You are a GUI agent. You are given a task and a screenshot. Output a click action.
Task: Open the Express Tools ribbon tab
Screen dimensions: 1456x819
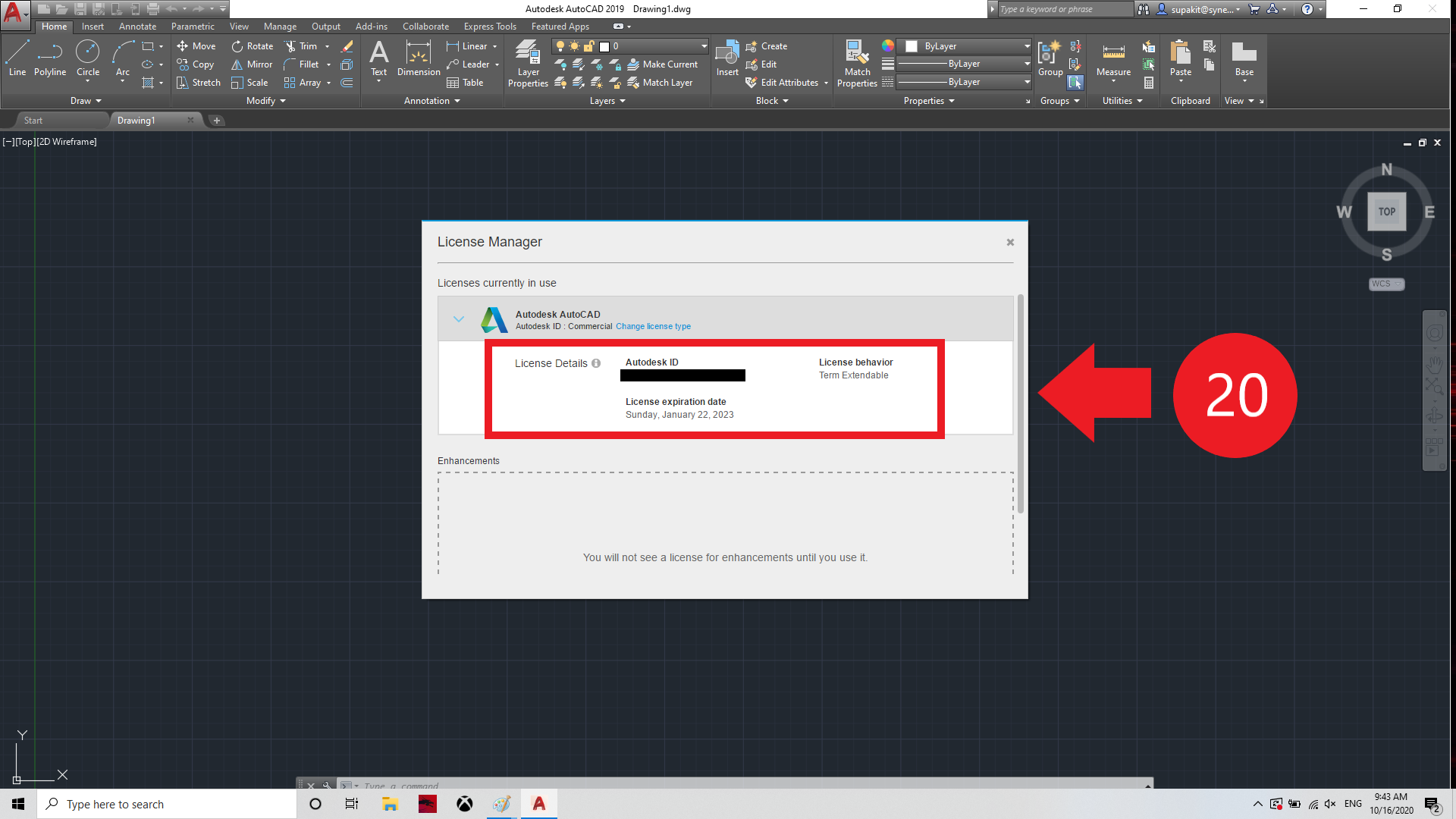coord(490,27)
